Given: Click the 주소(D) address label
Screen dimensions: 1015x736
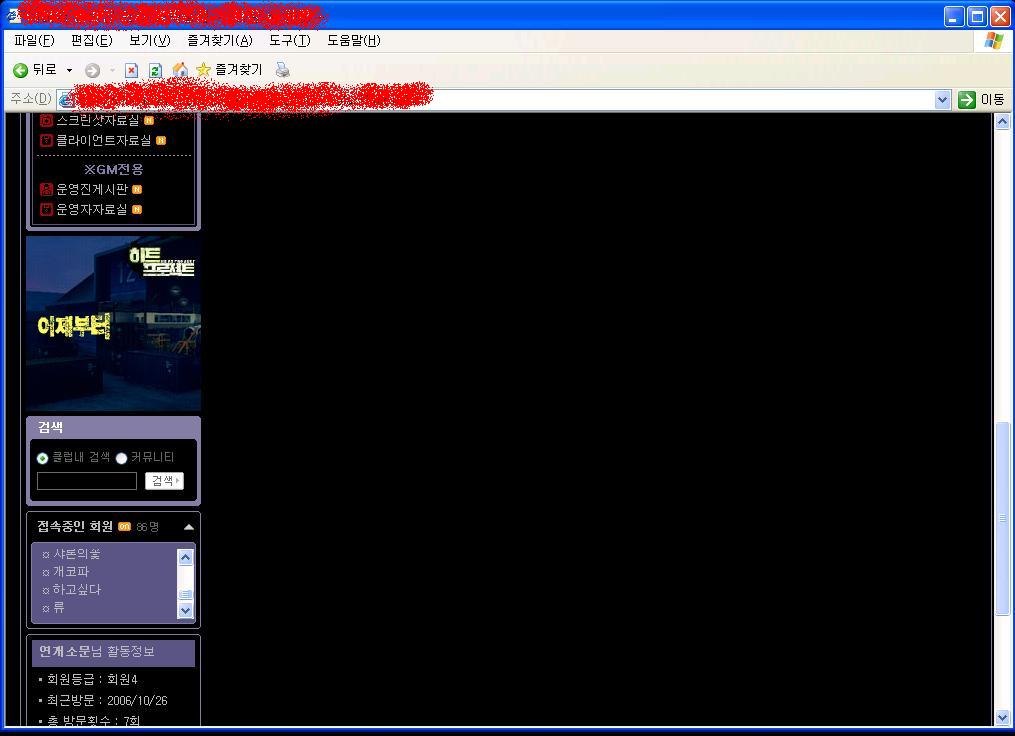Looking at the screenshot, I should [x=30, y=99].
